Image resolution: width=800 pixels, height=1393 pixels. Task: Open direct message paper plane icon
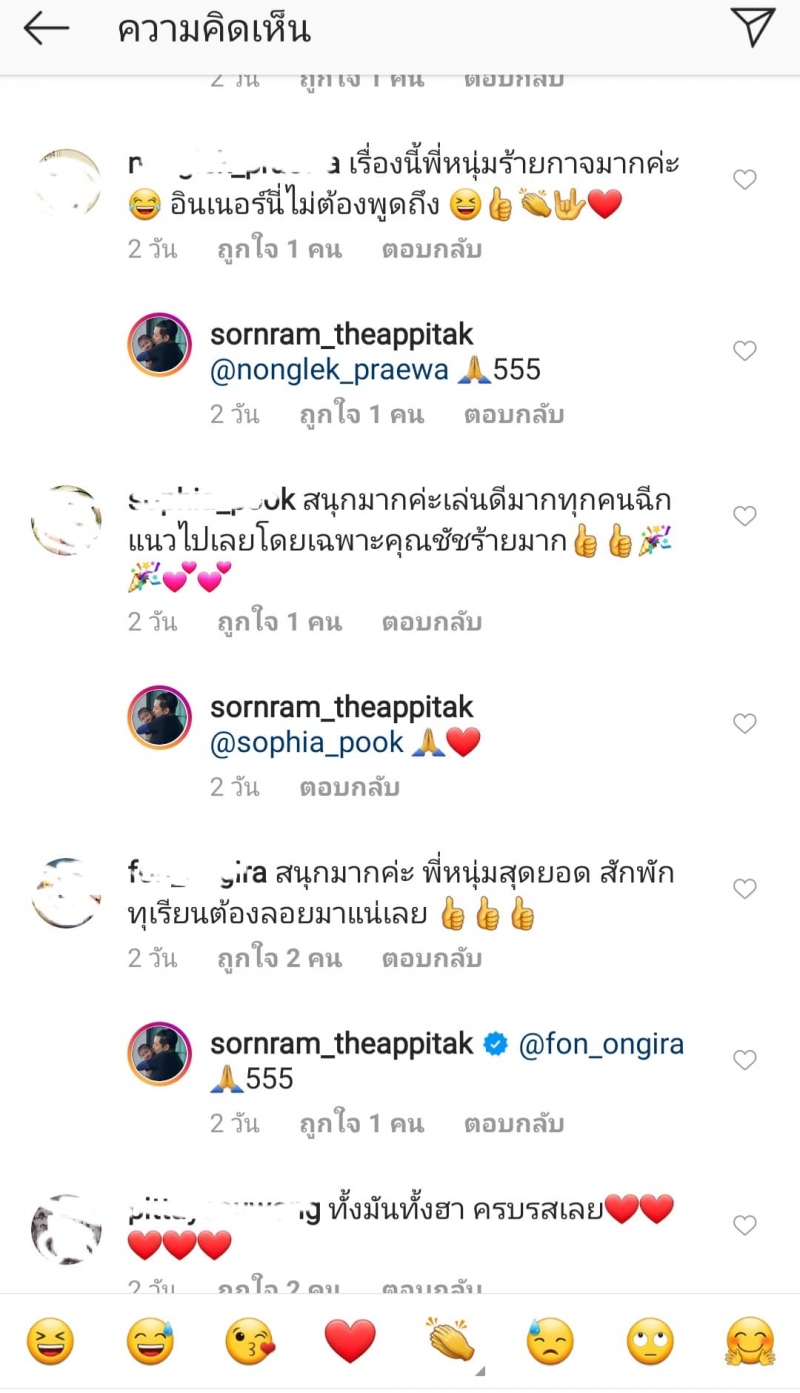(x=752, y=28)
